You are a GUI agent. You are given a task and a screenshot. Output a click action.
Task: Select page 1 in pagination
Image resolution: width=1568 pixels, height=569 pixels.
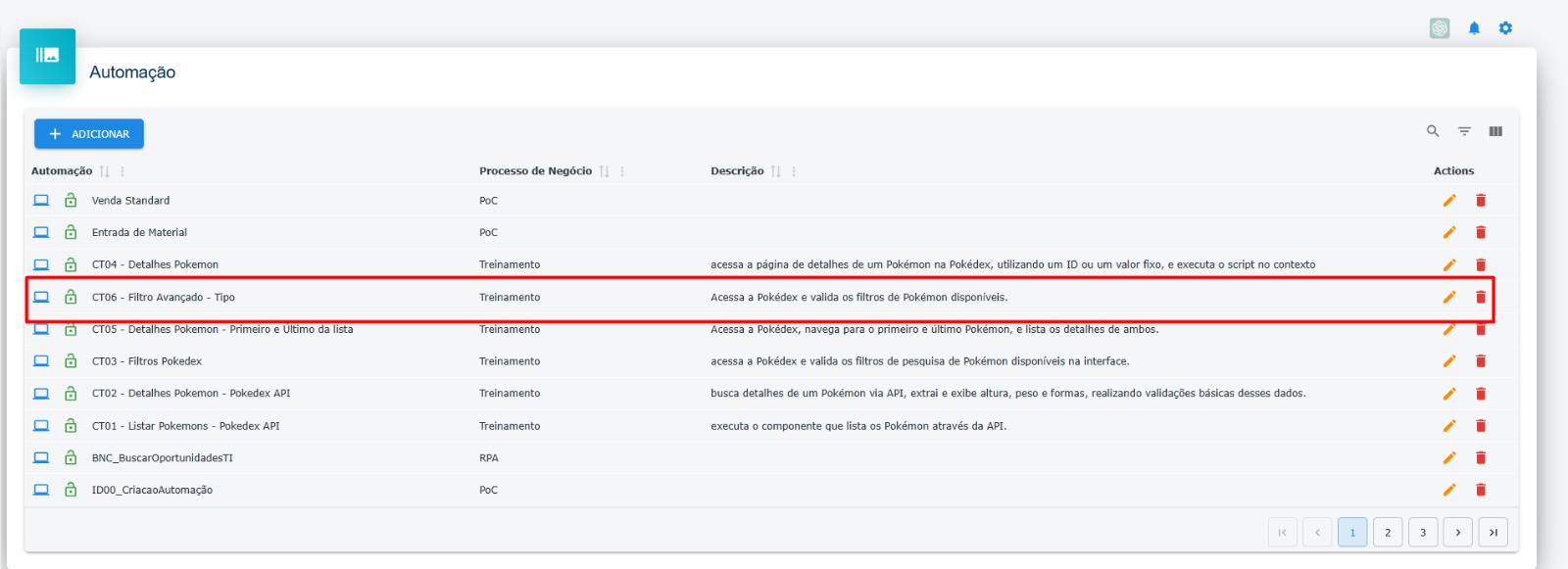click(x=1352, y=533)
